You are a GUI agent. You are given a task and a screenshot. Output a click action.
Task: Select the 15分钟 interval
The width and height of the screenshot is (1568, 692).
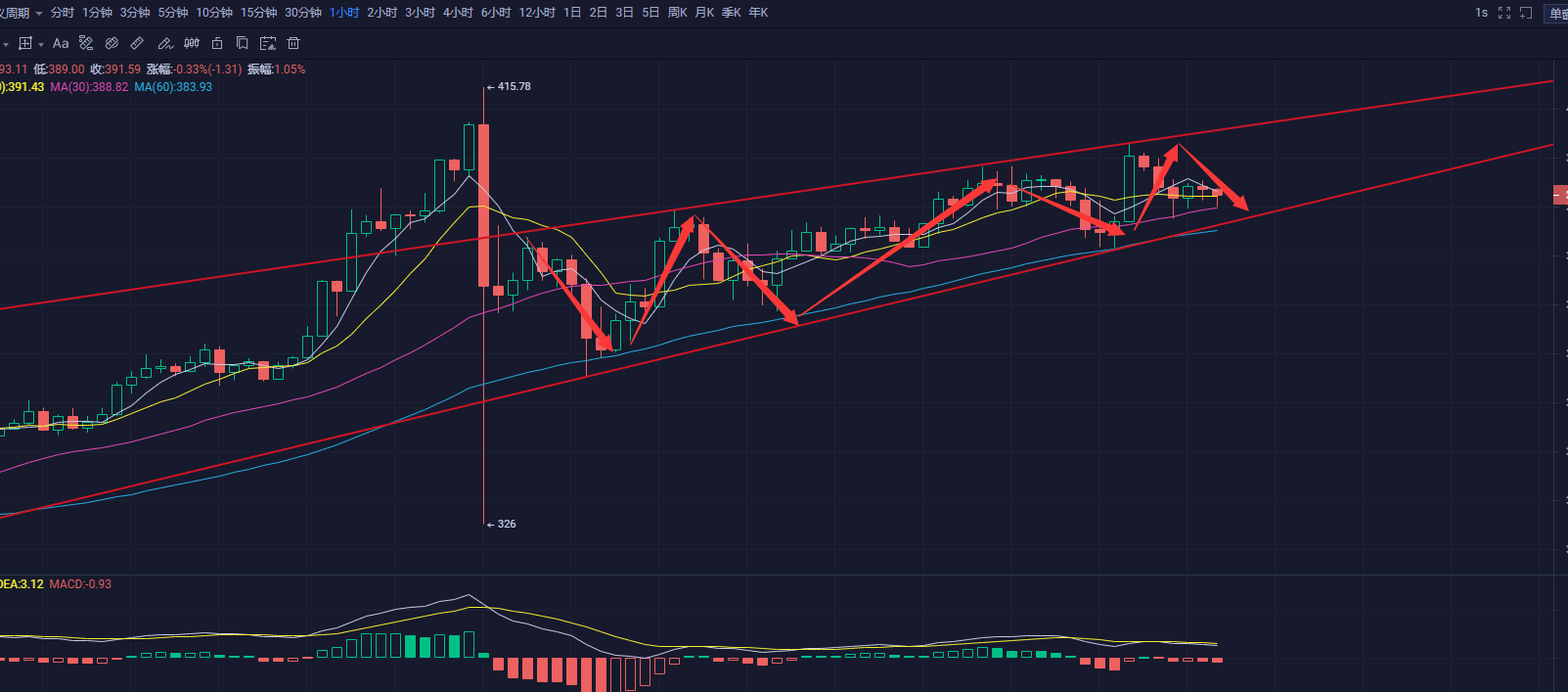[258, 13]
